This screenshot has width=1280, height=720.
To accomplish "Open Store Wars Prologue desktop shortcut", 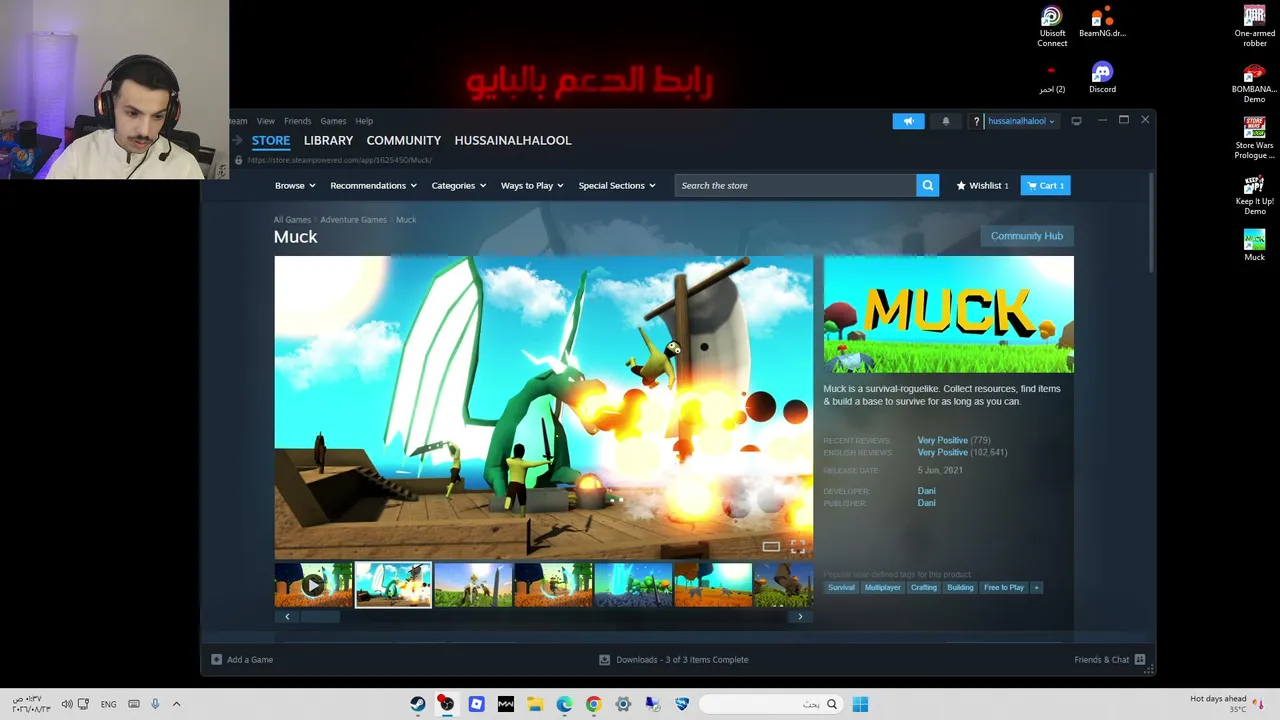I will pos(1254,139).
